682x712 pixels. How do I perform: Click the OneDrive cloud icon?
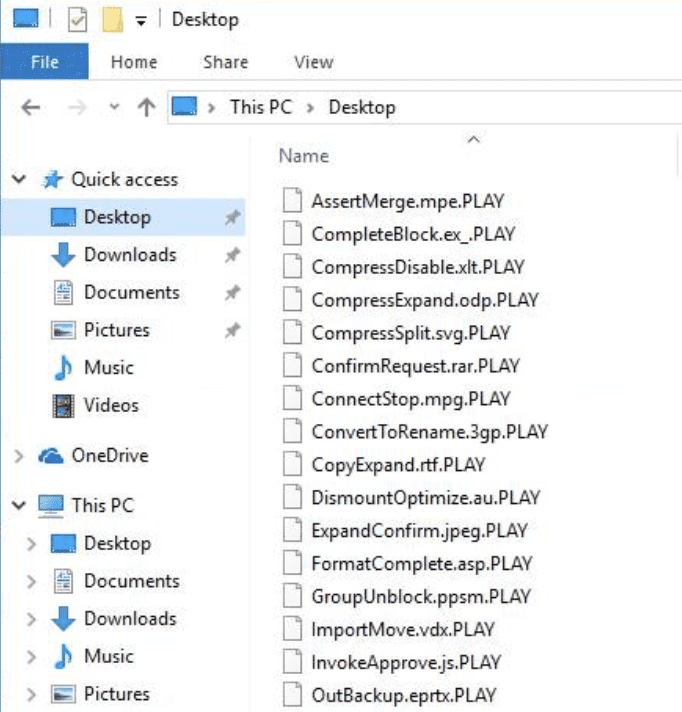[x=51, y=456]
